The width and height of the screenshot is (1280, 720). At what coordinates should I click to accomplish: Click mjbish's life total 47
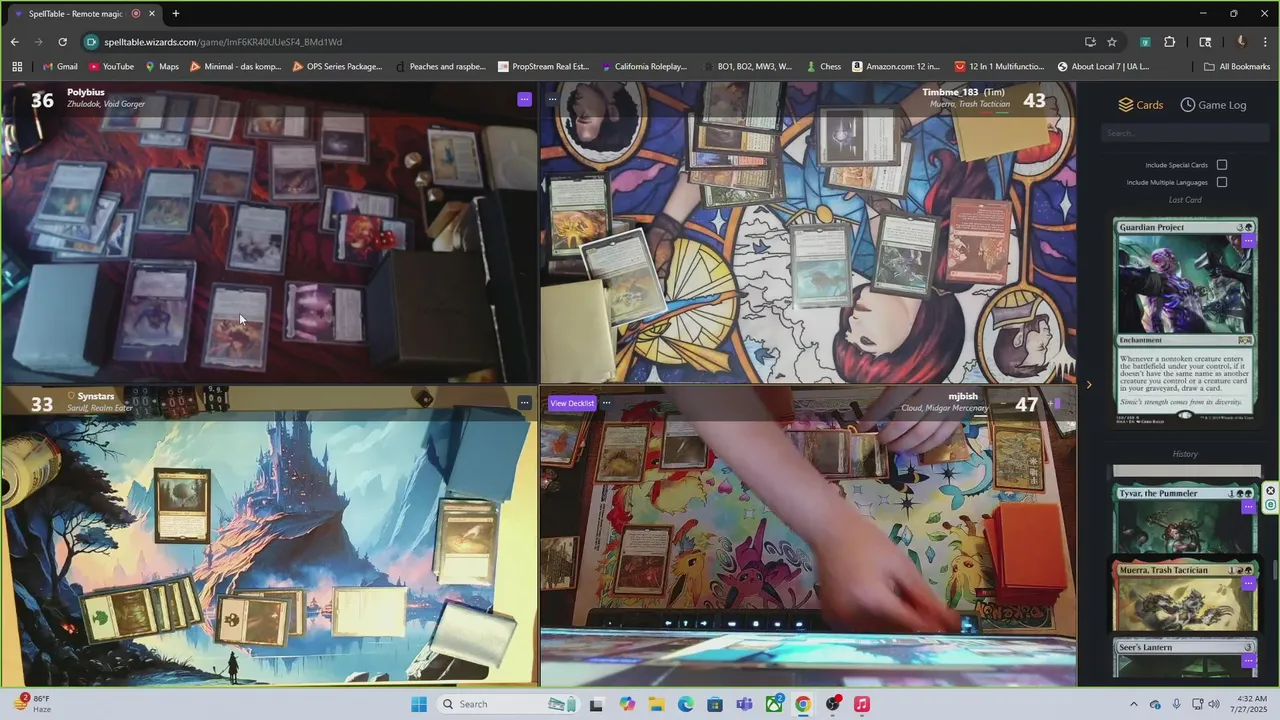1026,404
